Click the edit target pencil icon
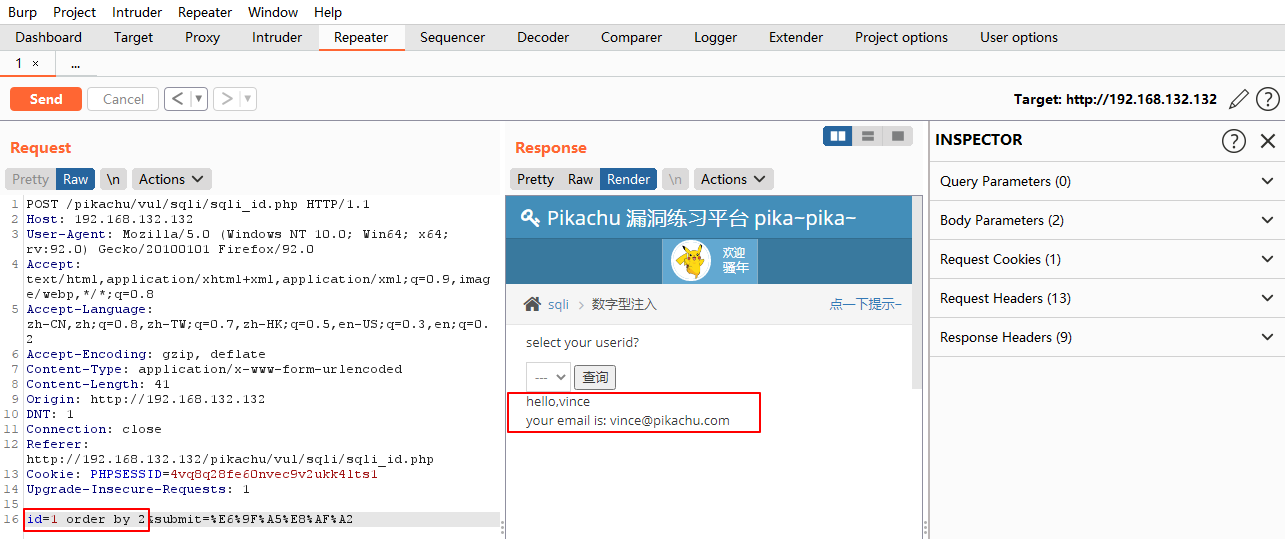1285x539 pixels. click(1239, 99)
